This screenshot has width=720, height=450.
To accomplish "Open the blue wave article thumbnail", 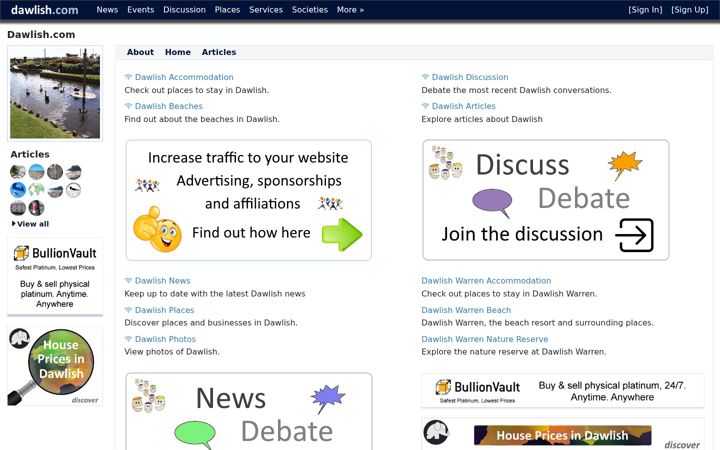I will click(18, 190).
